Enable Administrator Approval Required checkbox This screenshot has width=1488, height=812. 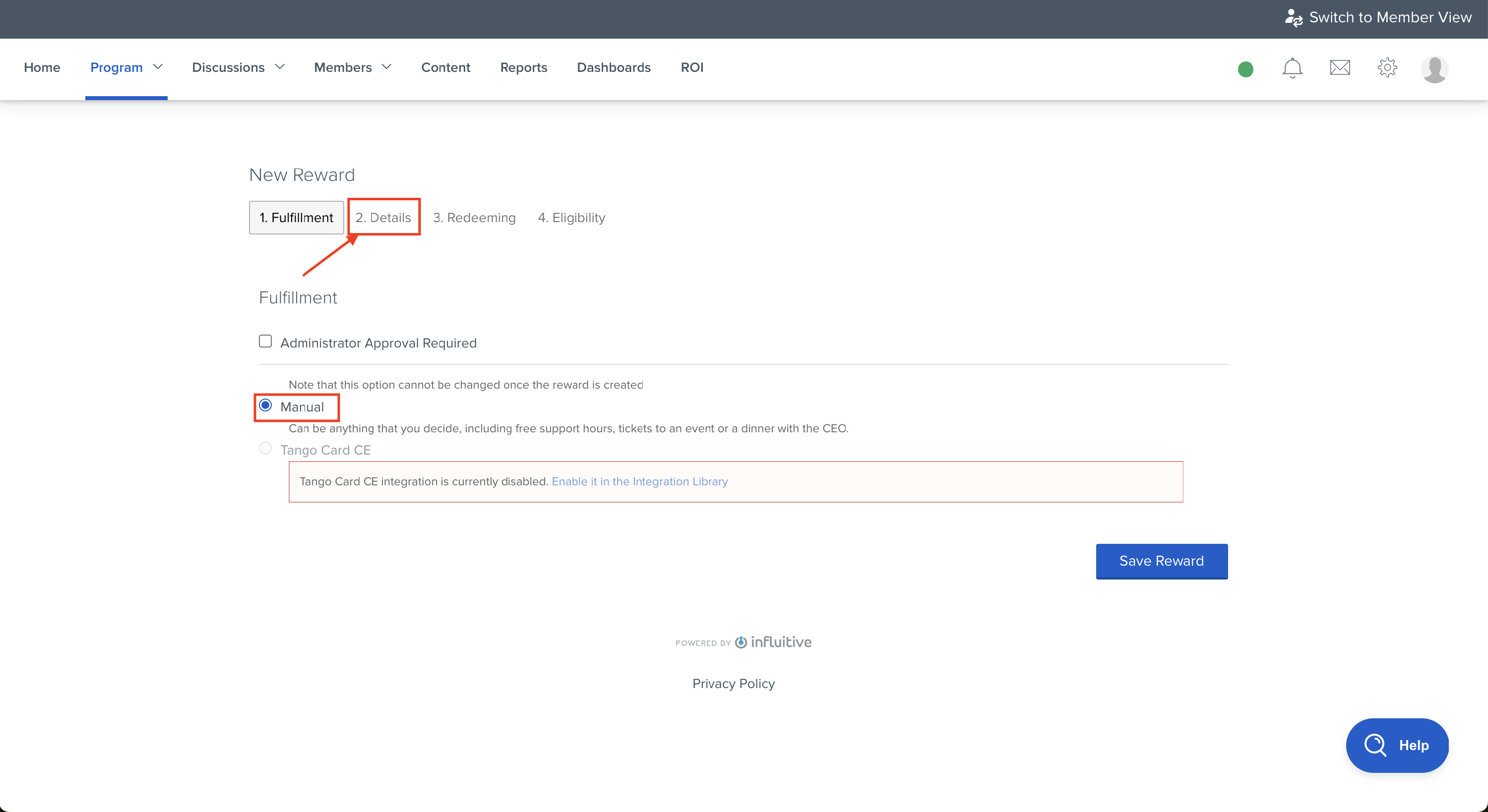pyautogui.click(x=265, y=342)
